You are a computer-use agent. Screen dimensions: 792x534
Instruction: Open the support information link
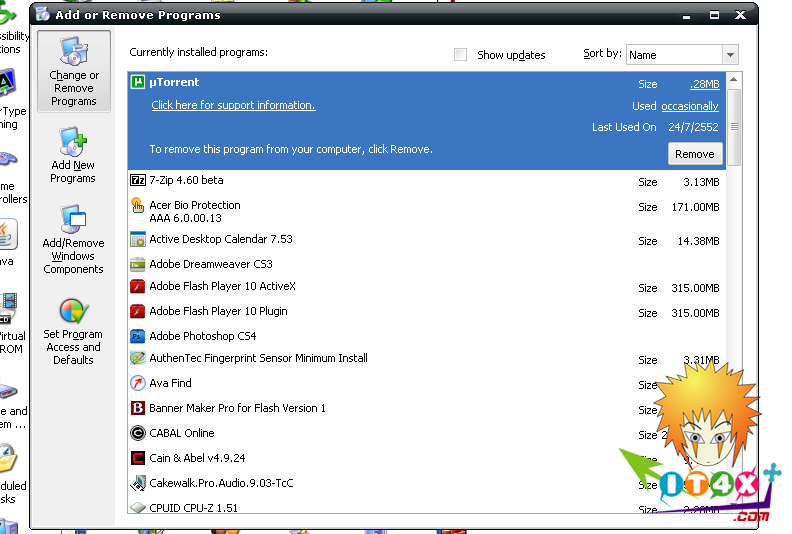click(233, 105)
